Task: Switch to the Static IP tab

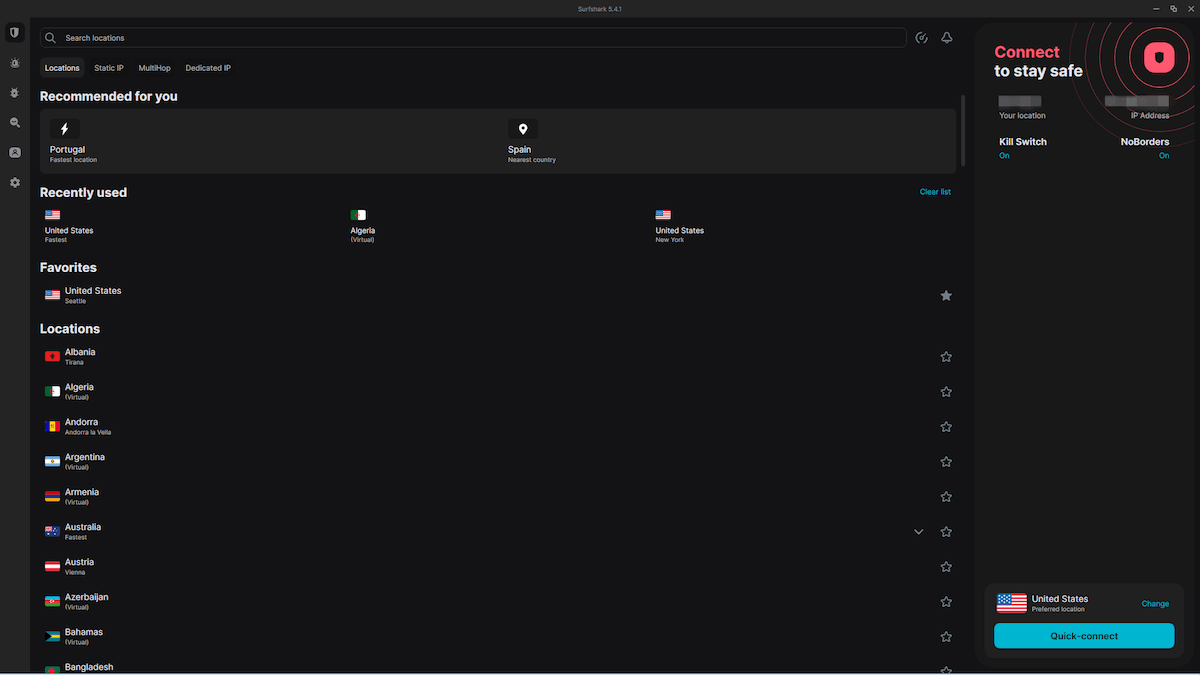Action: point(108,67)
